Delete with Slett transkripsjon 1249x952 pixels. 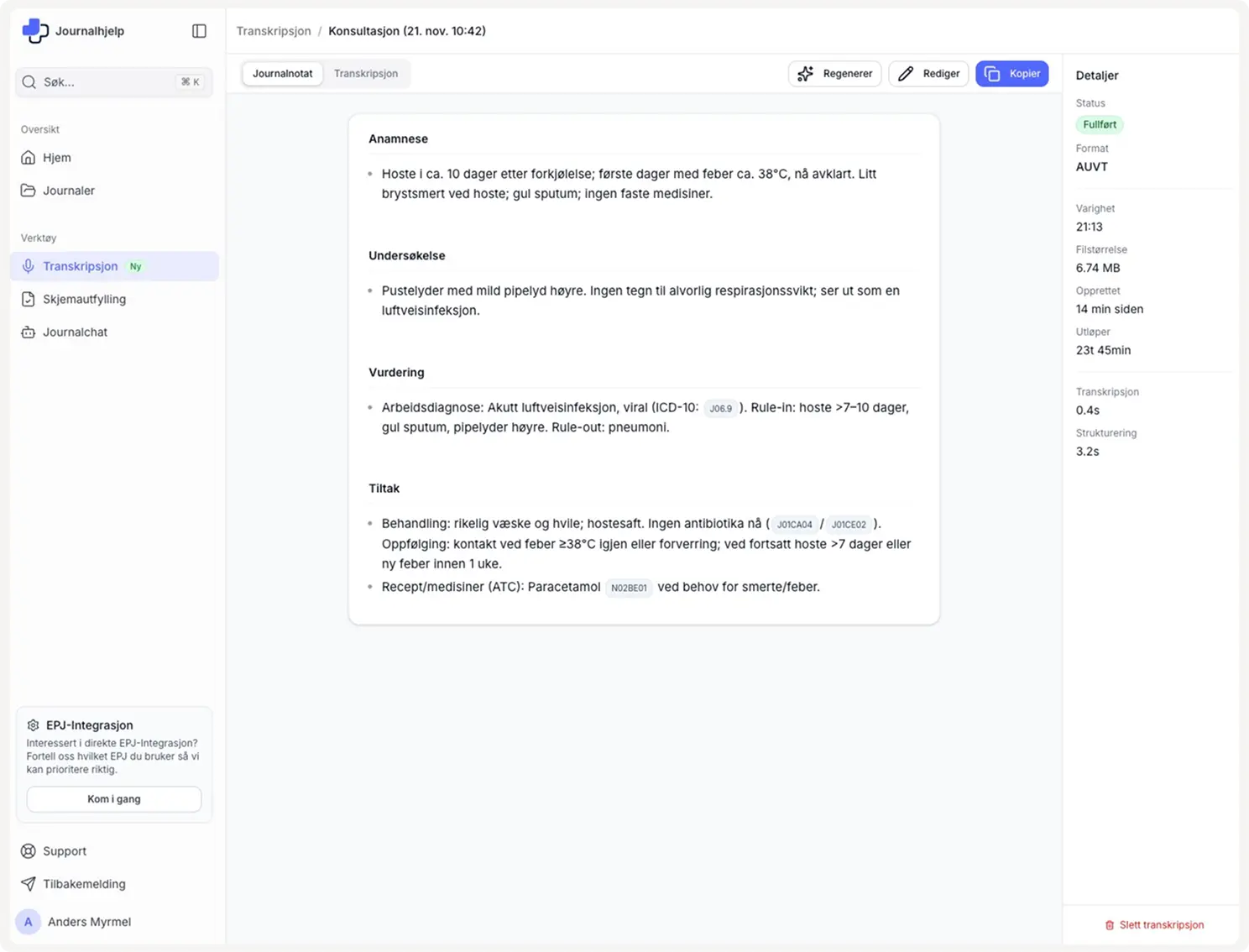pos(1154,925)
